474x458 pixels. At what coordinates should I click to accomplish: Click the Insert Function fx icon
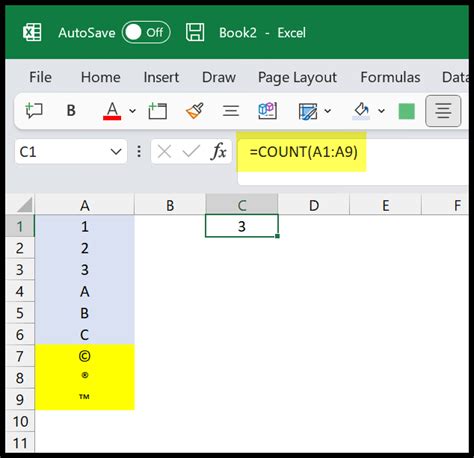219,152
